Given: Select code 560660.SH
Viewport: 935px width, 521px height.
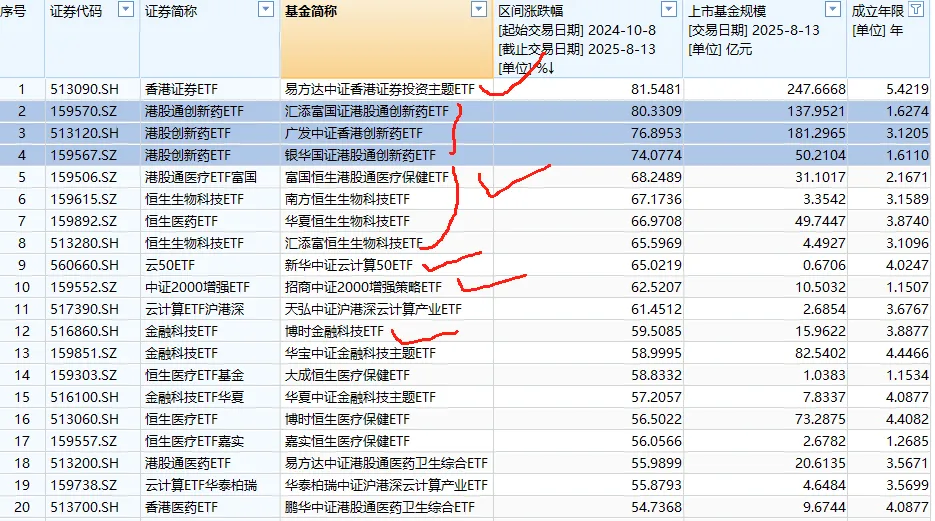Looking at the screenshot, I should pos(84,265).
